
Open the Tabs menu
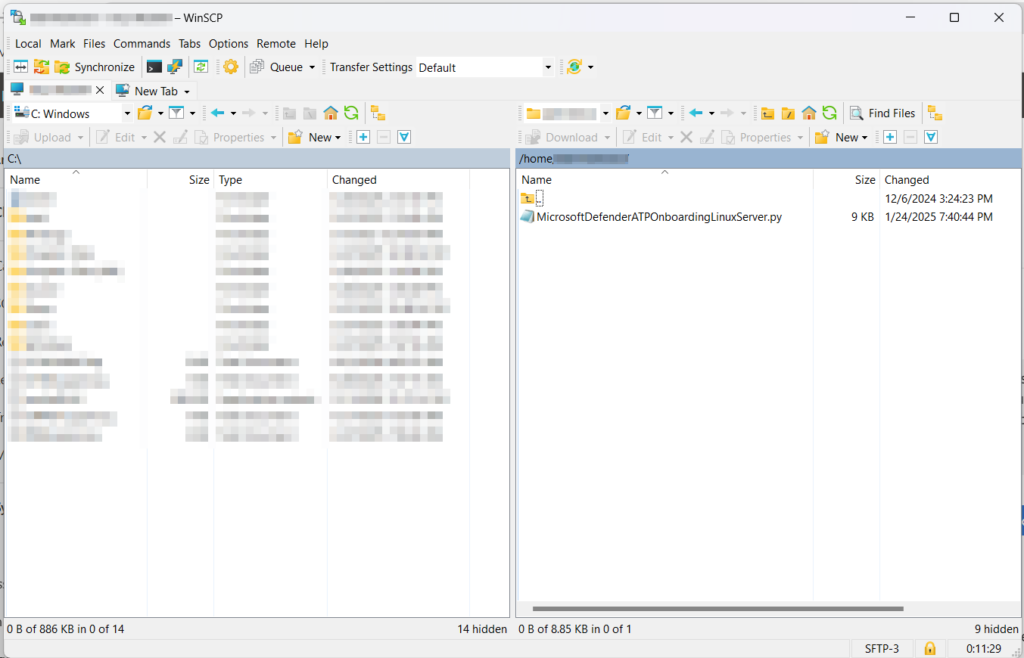(x=189, y=44)
